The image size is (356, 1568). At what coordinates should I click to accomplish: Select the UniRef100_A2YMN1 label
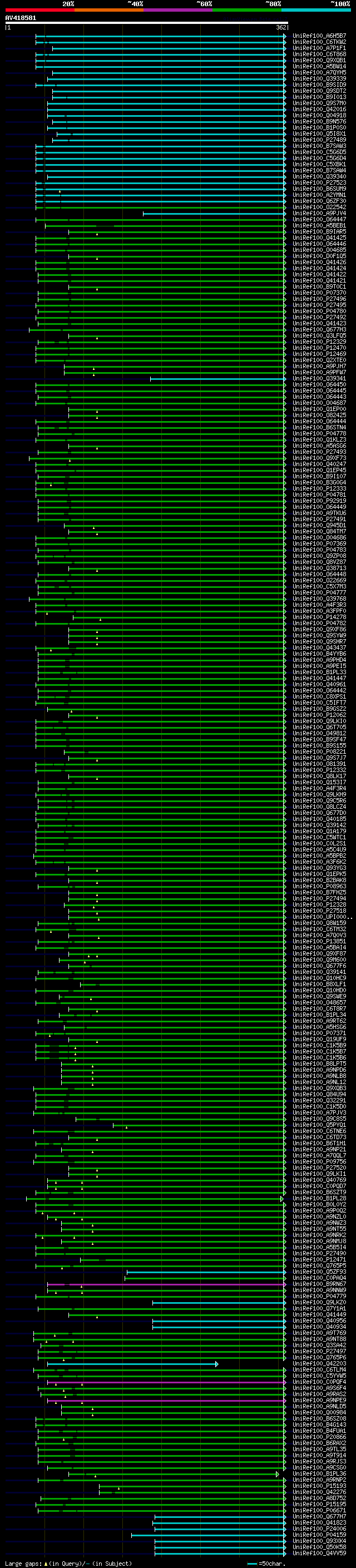click(x=319, y=195)
